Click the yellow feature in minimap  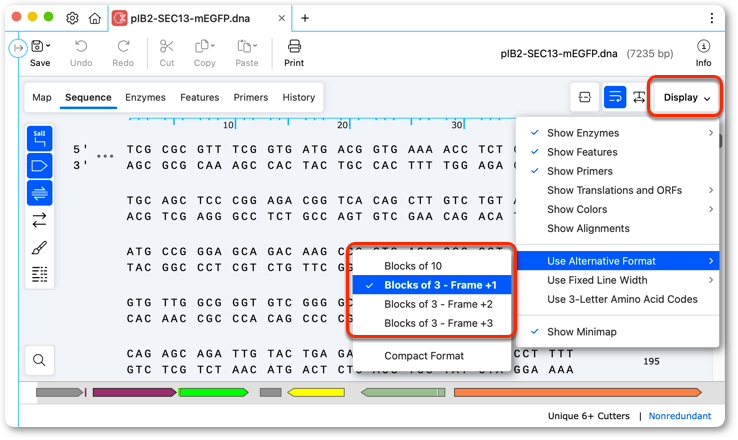click(x=316, y=392)
